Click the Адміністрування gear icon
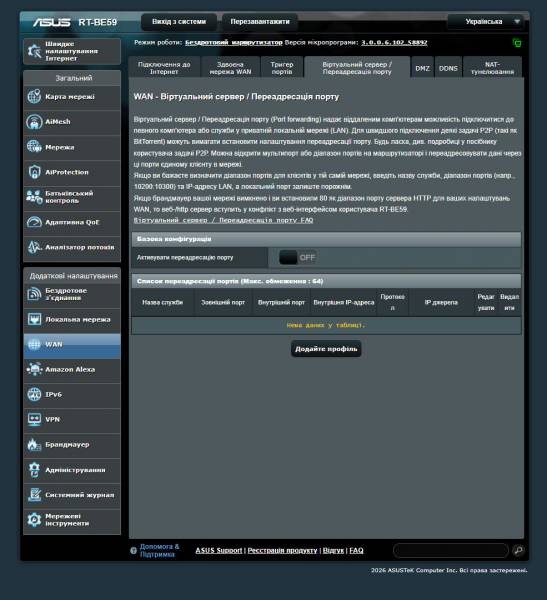Image resolution: width=547 pixels, height=600 pixels. (34, 470)
